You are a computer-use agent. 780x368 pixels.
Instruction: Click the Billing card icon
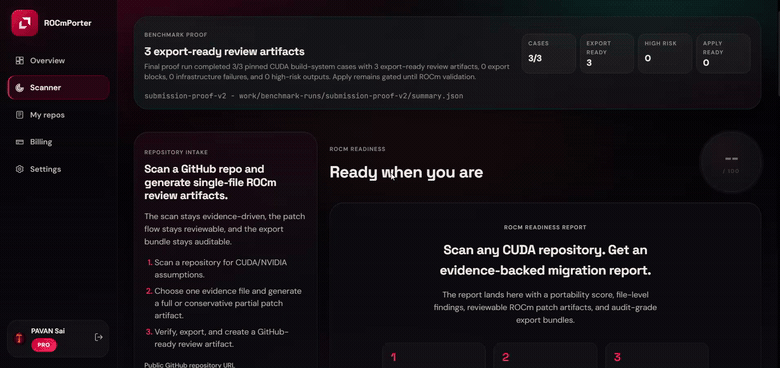tap(19, 142)
